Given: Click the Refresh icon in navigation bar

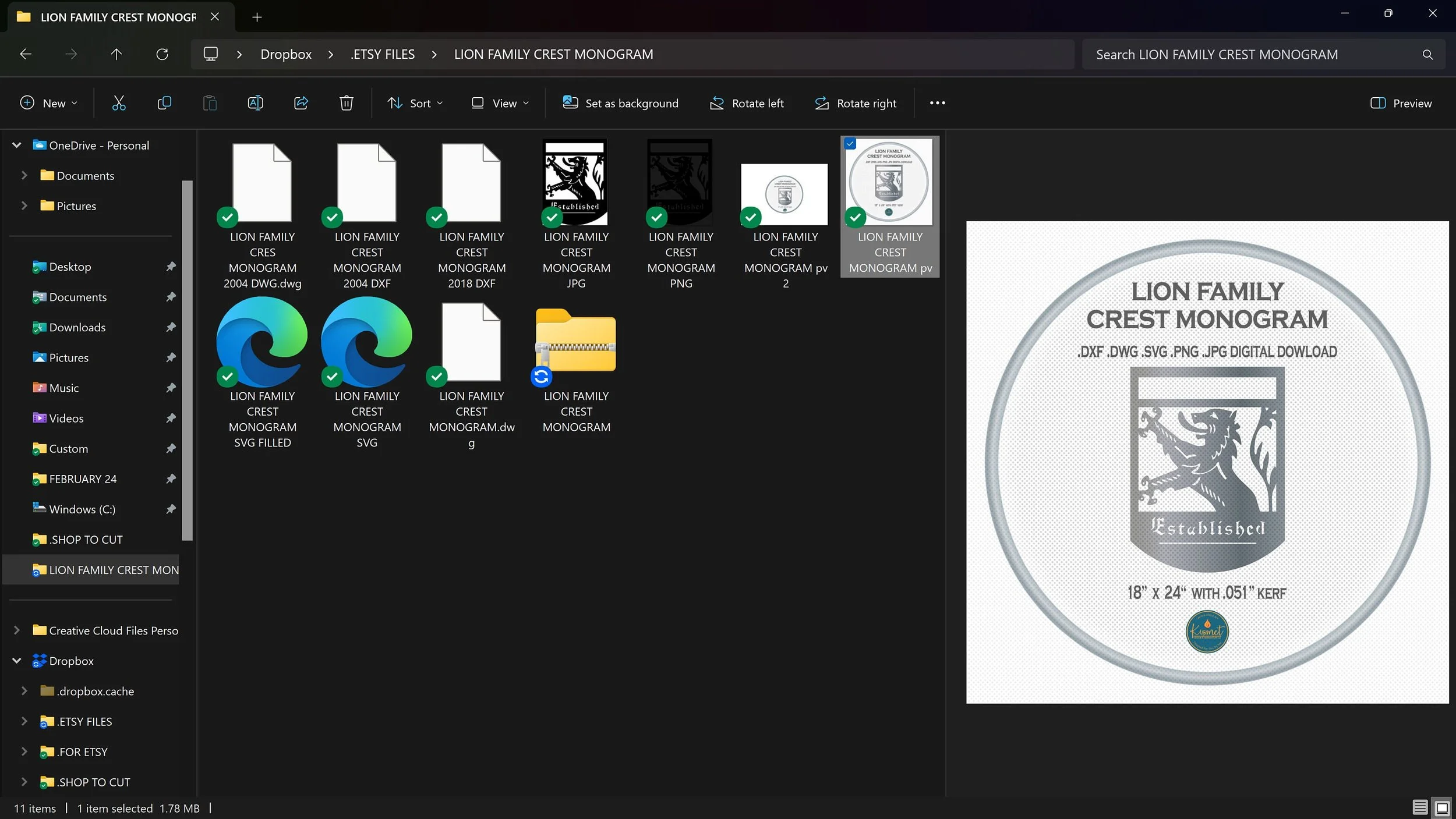Looking at the screenshot, I should [x=162, y=54].
